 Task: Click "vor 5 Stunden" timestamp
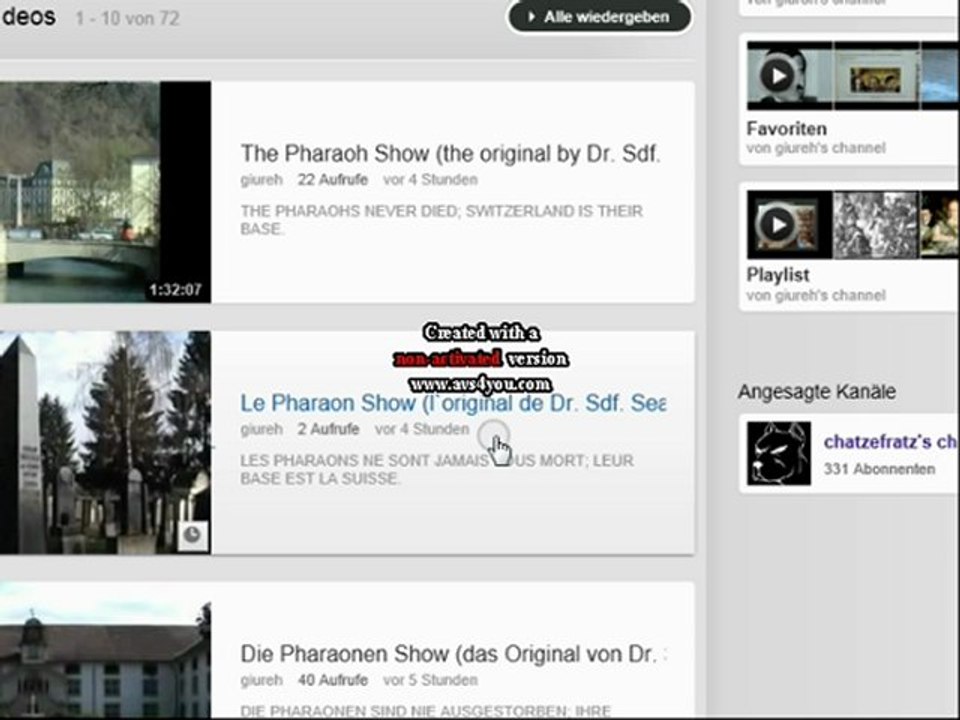[x=430, y=680]
